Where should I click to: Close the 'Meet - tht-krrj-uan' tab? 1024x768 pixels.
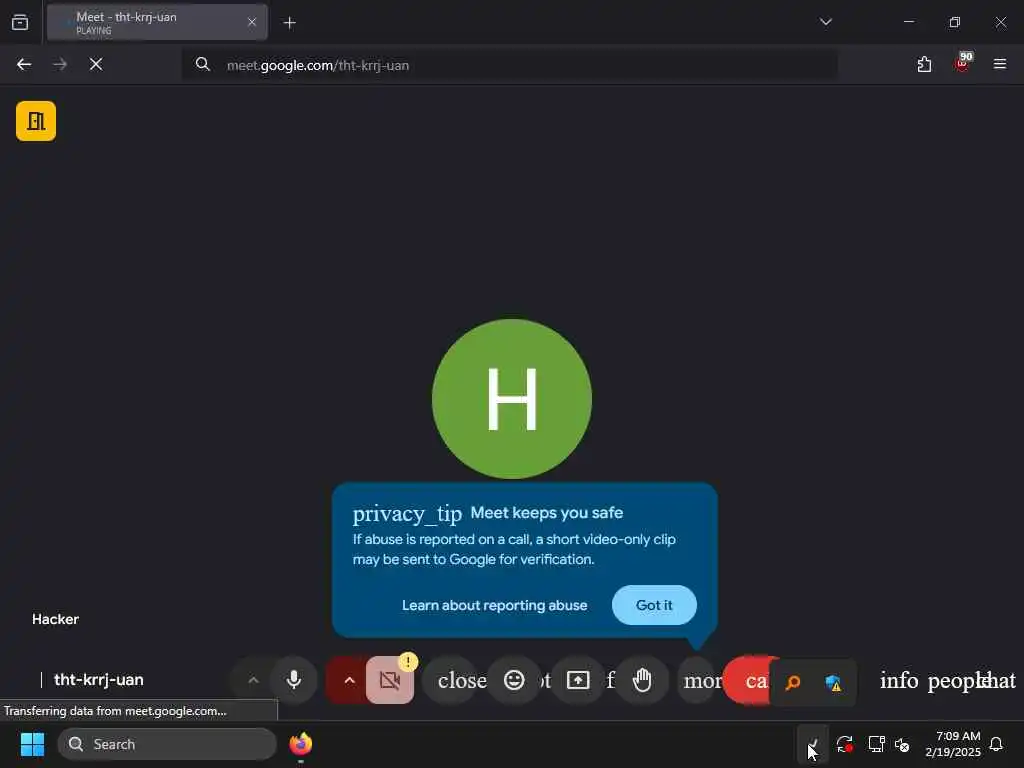point(252,22)
